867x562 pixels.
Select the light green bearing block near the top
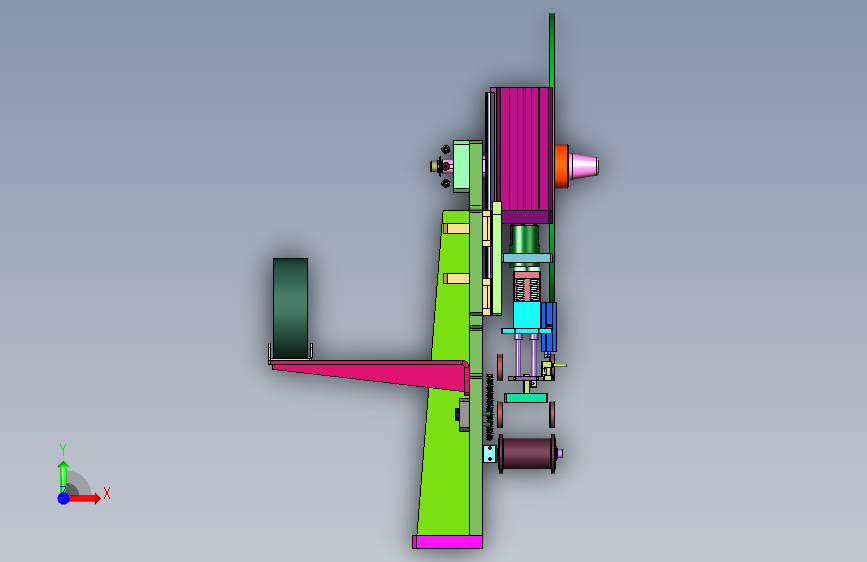coord(461,166)
